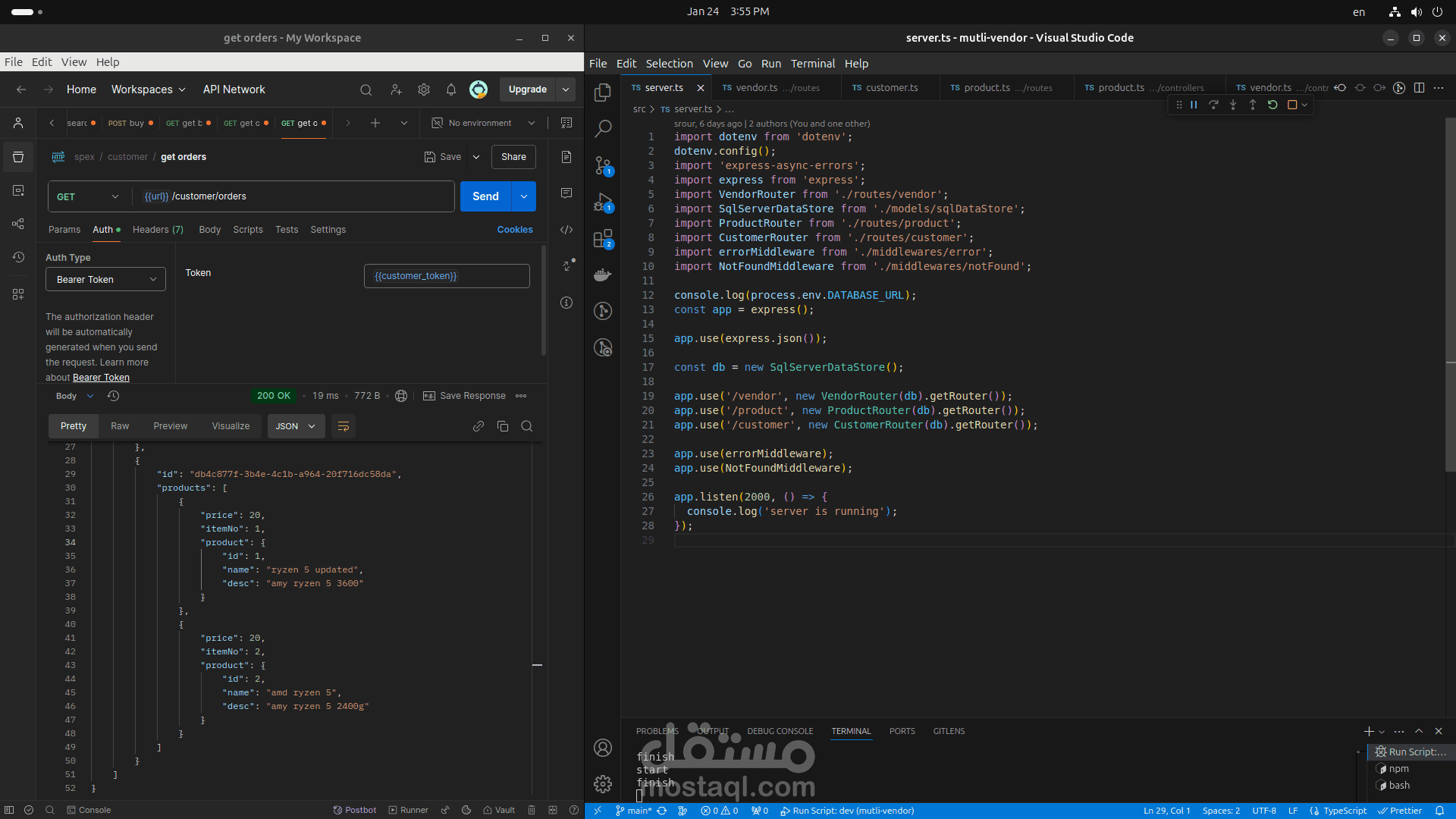
Task: Open the Extensions view icon
Action: 603,239
